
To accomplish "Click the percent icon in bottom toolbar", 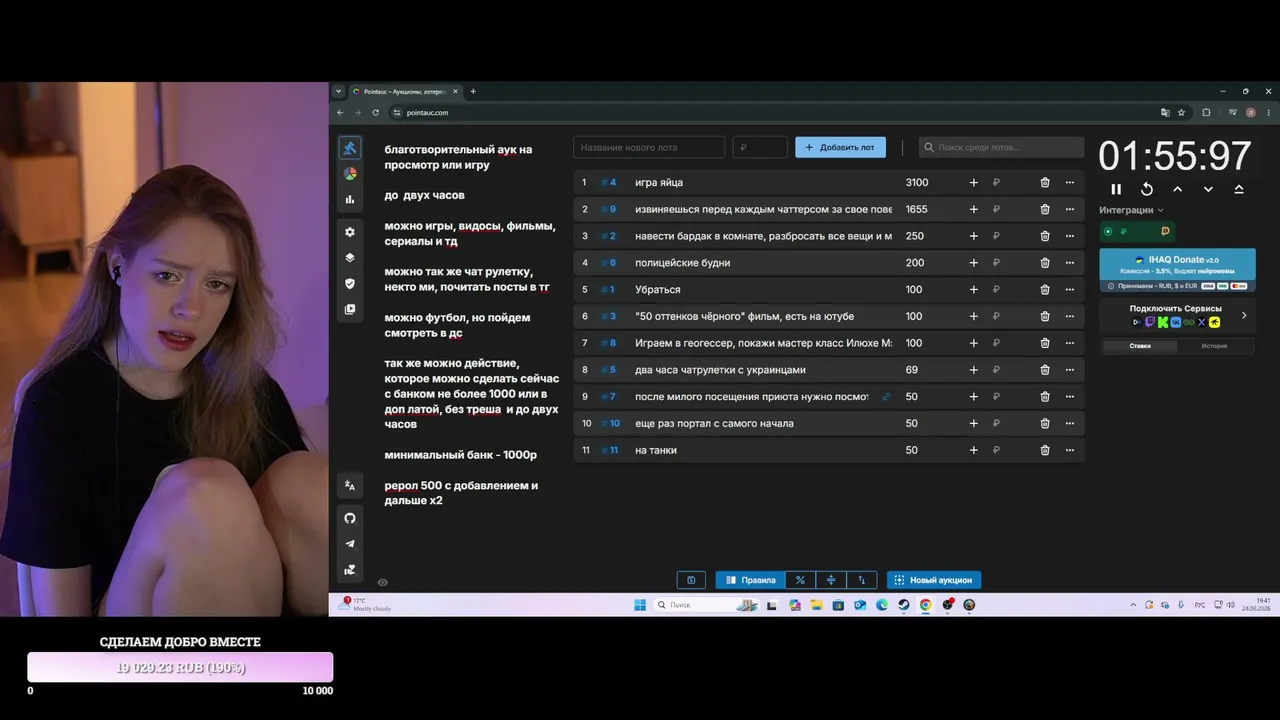I will tap(800, 580).
